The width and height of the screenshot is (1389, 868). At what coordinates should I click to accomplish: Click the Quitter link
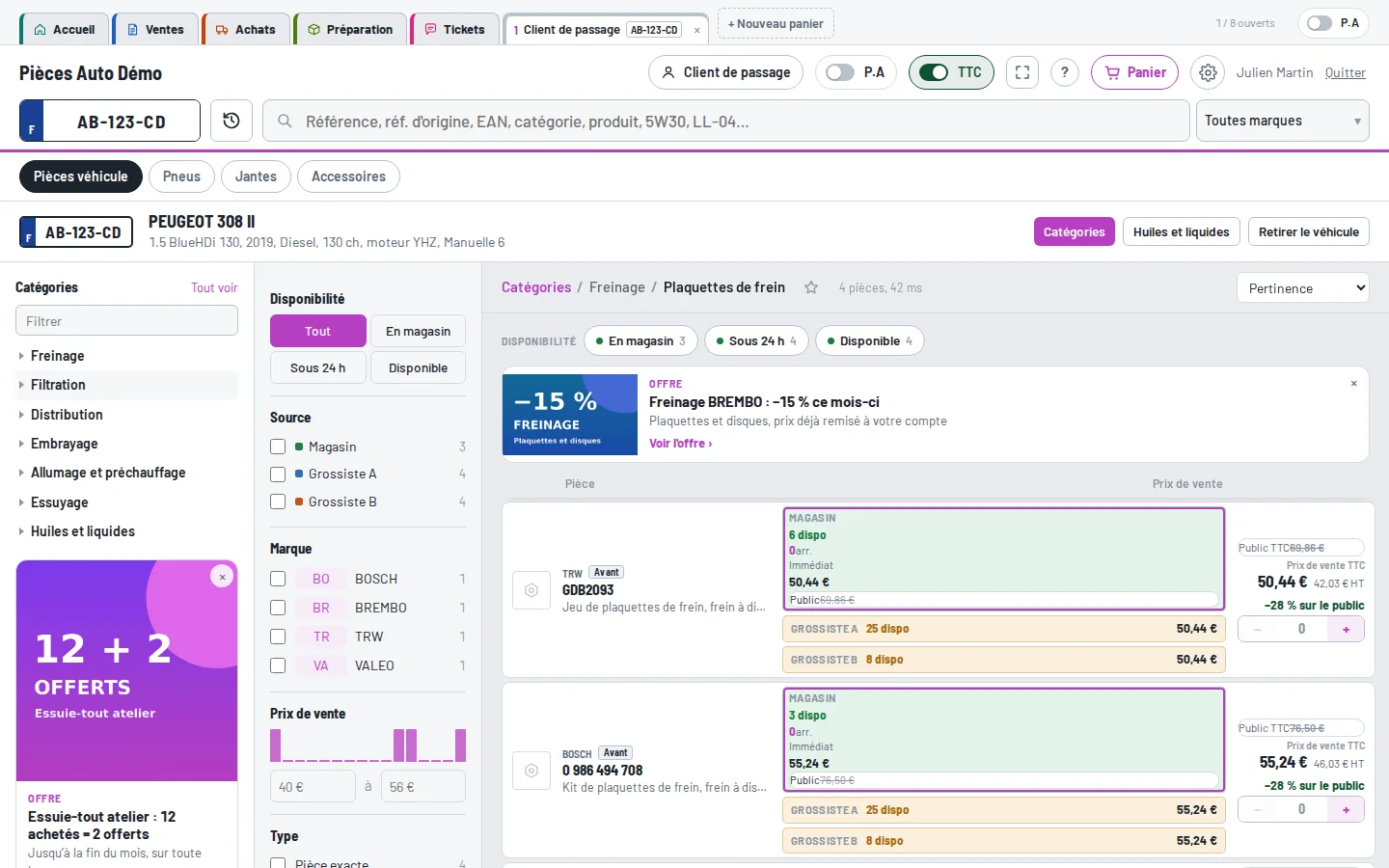pos(1345,72)
